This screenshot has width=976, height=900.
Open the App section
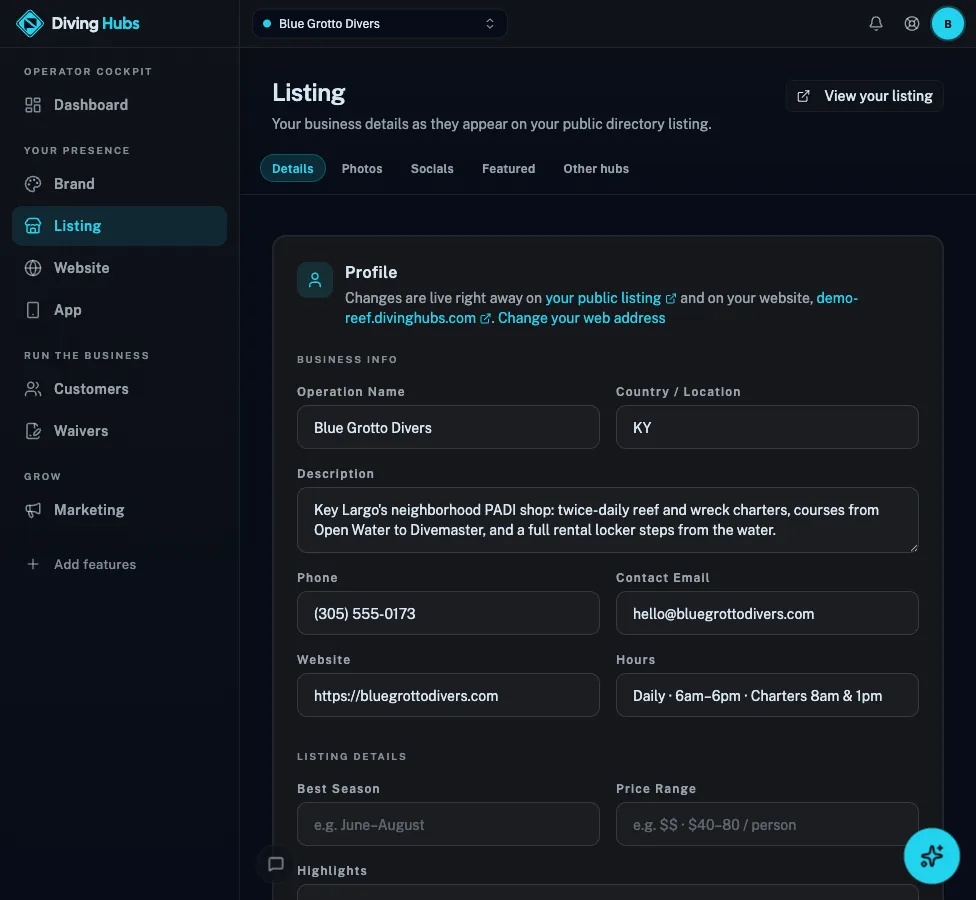120,310
